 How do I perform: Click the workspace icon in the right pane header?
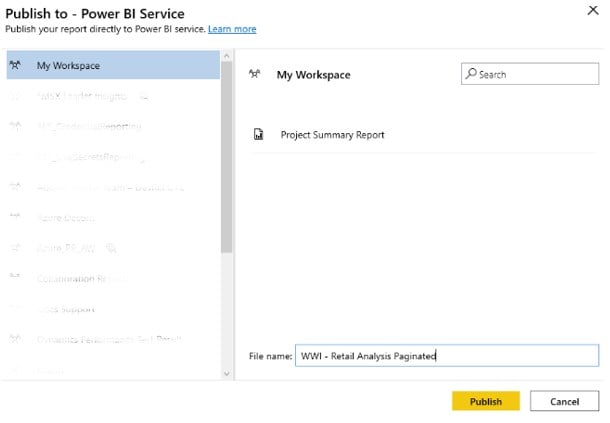pos(255,74)
